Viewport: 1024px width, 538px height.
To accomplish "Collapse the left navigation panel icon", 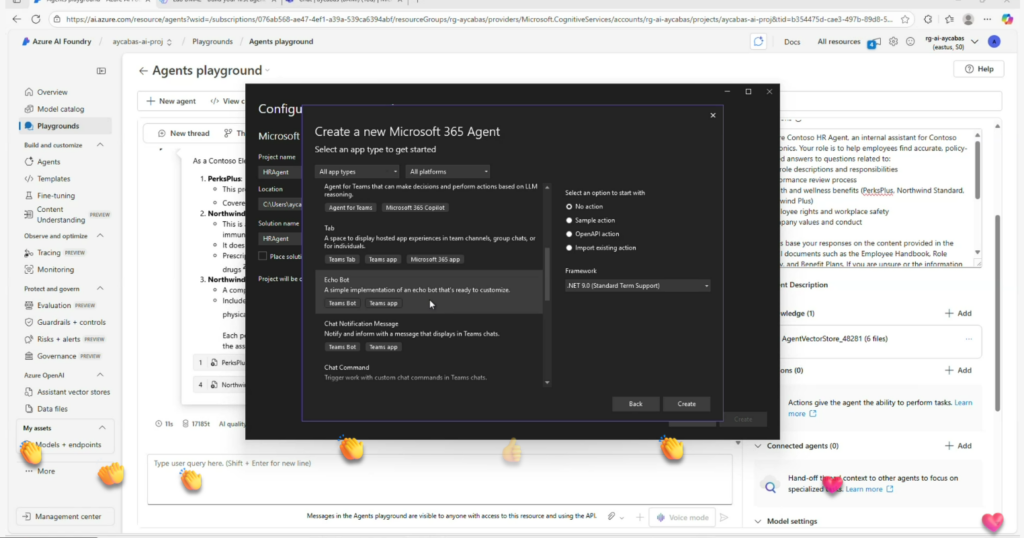I will [101, 71].
